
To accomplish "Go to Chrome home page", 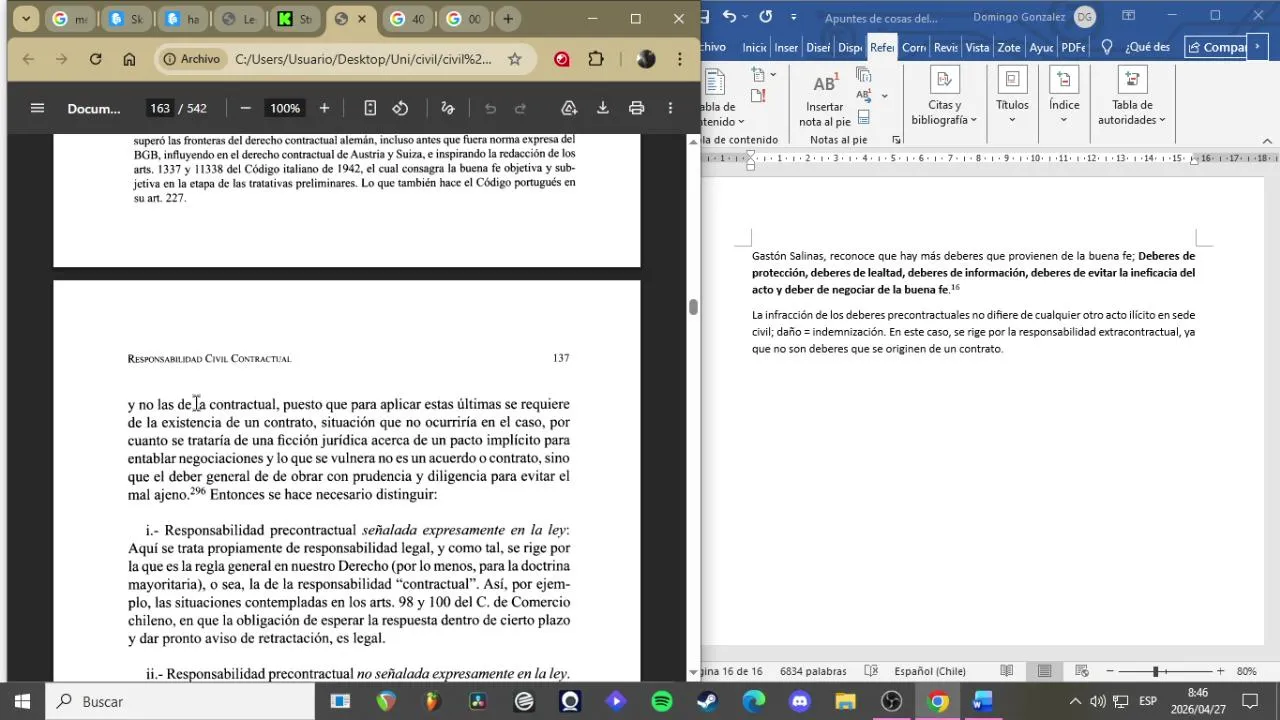I will 129,59.
